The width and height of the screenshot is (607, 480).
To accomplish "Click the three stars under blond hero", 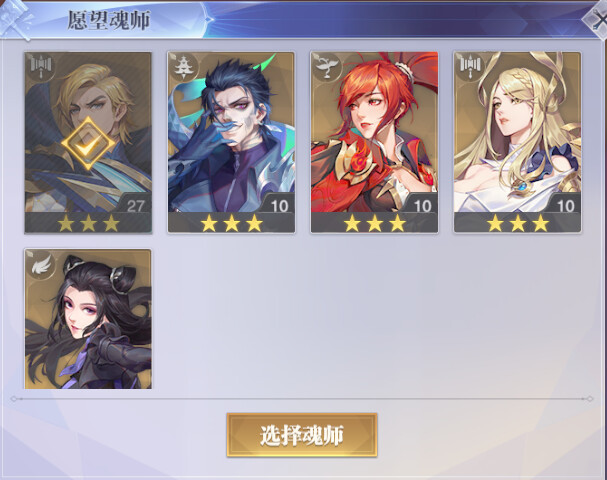I will (x=88, y=223).
